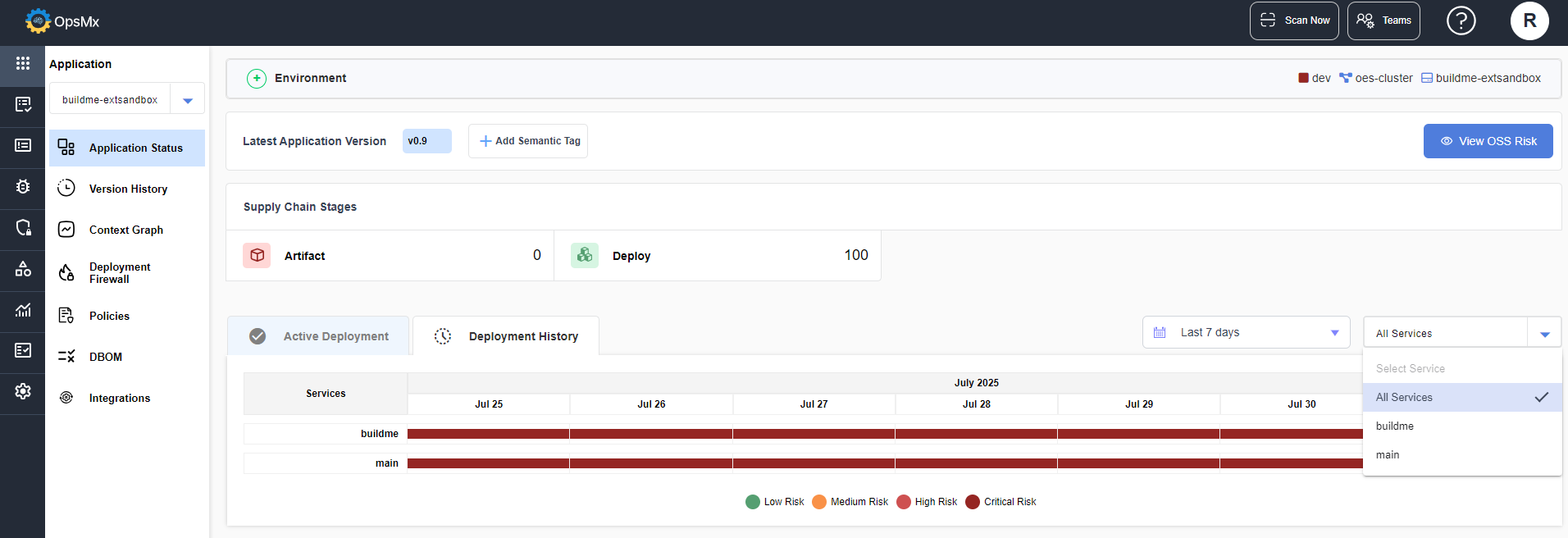The image size is (1568, 538).
Task: Click the Add Semantic Tag button
Action: pos(528,141)
